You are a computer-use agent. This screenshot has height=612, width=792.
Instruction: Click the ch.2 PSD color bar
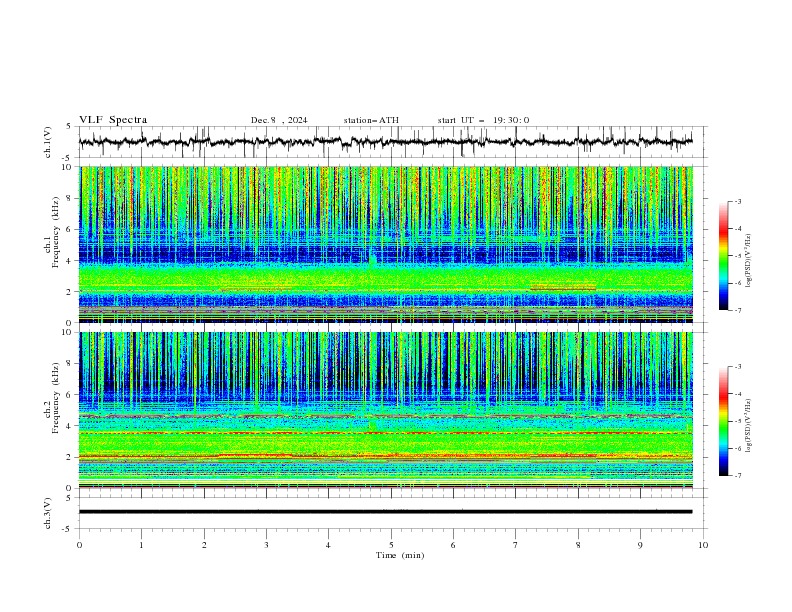coord(723,421)
